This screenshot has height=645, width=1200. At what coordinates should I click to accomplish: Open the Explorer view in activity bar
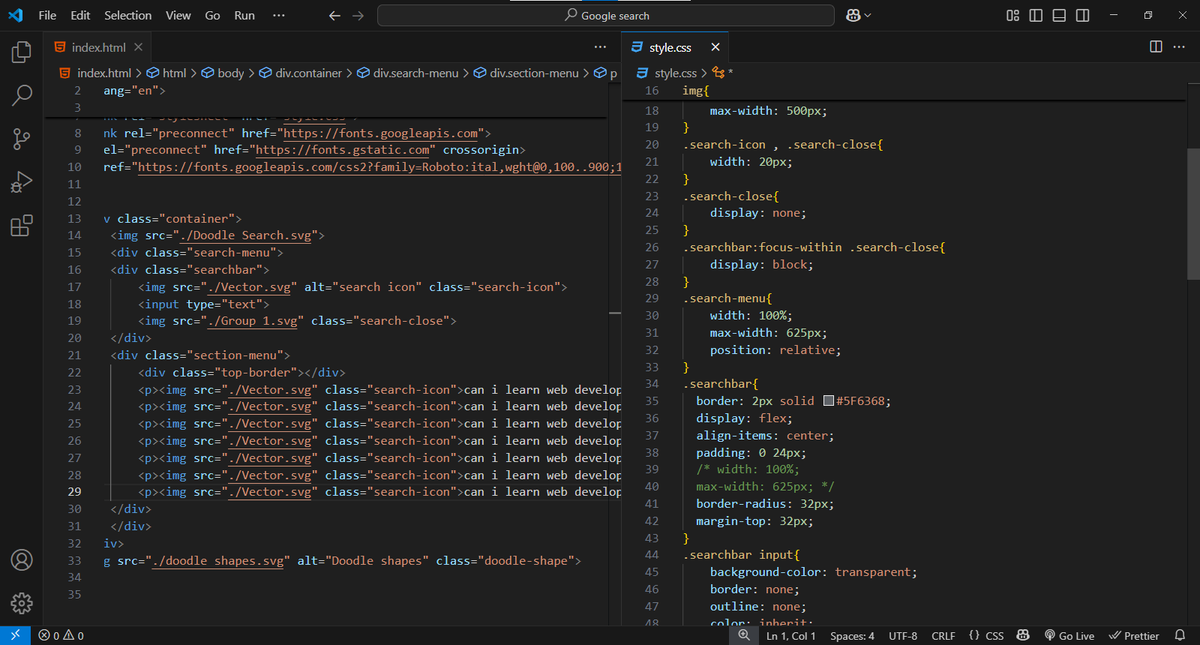point(22,52)
